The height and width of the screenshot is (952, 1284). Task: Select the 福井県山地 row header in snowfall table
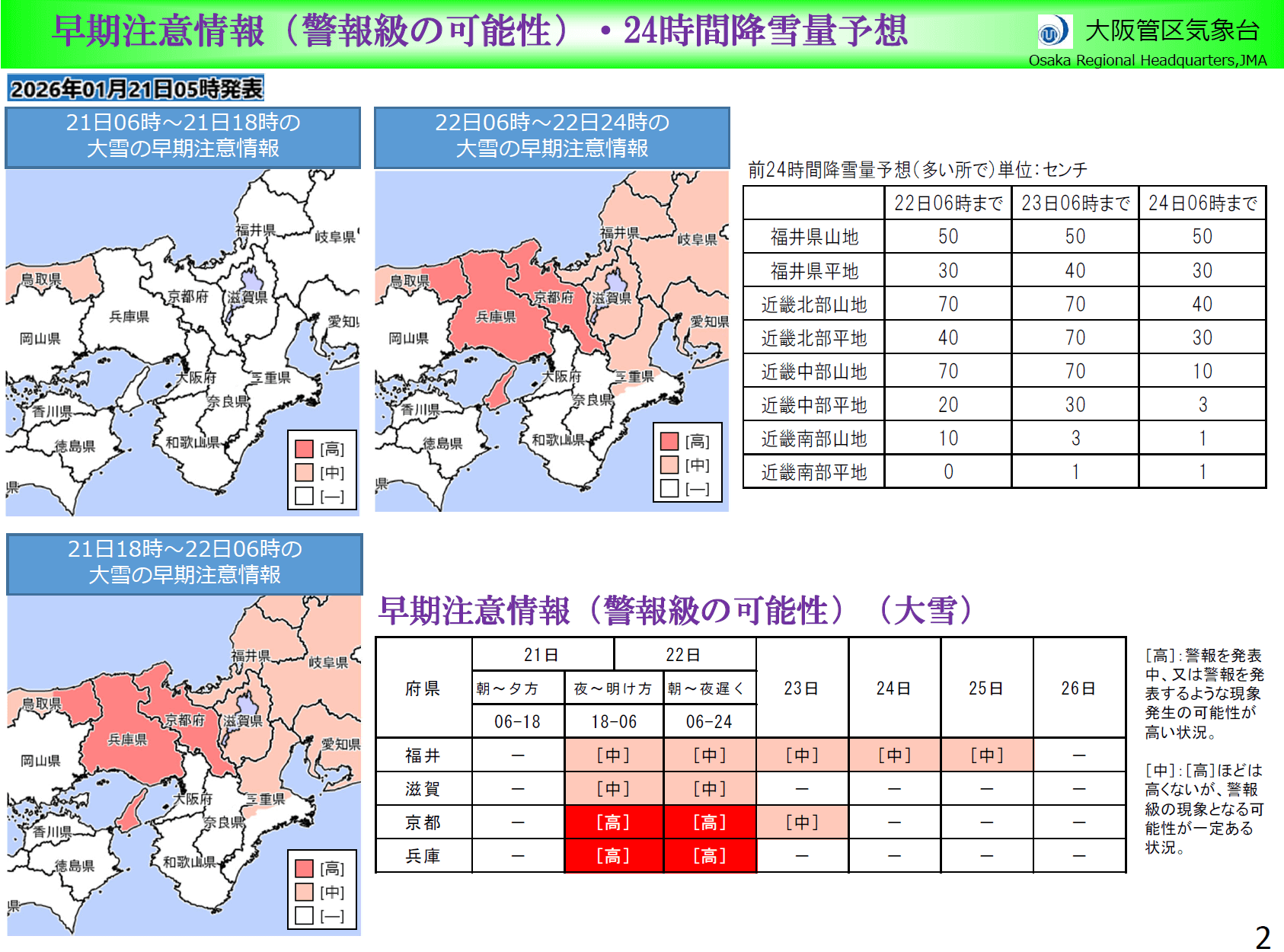tap(814, 237)
